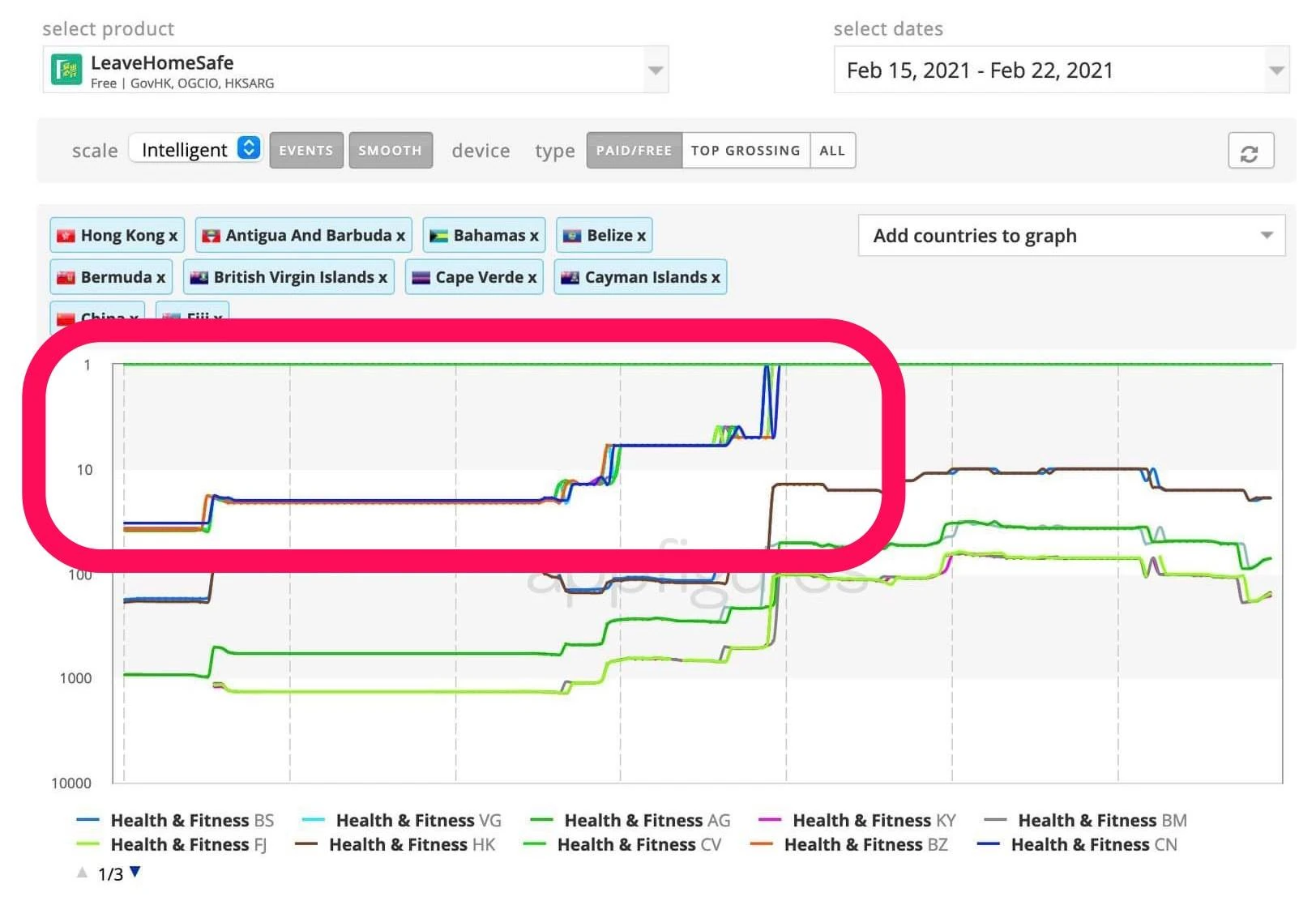Click the "device" label
Screen dimensions: 1316x901
click(481, 151)
